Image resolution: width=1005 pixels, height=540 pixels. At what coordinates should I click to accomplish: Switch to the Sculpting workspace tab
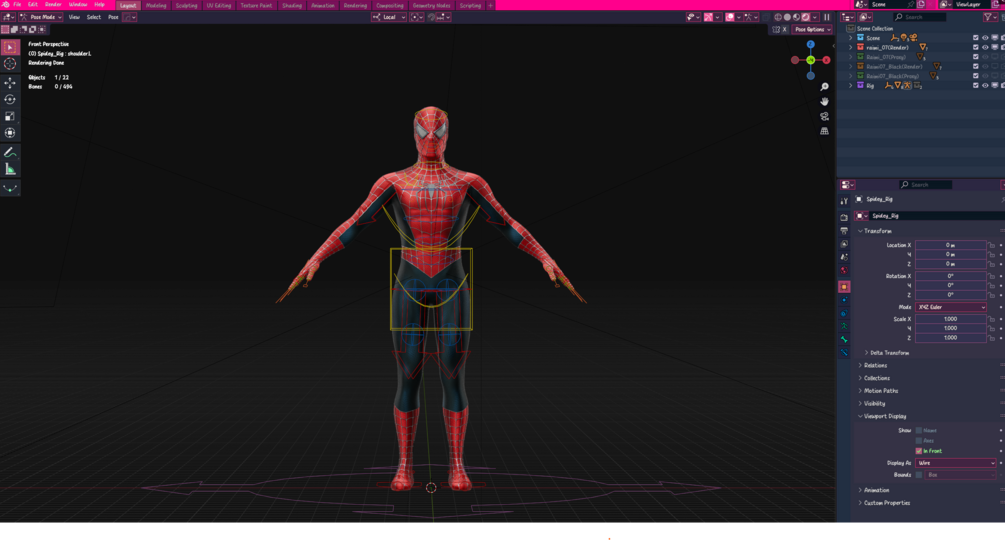click(187, 5)
